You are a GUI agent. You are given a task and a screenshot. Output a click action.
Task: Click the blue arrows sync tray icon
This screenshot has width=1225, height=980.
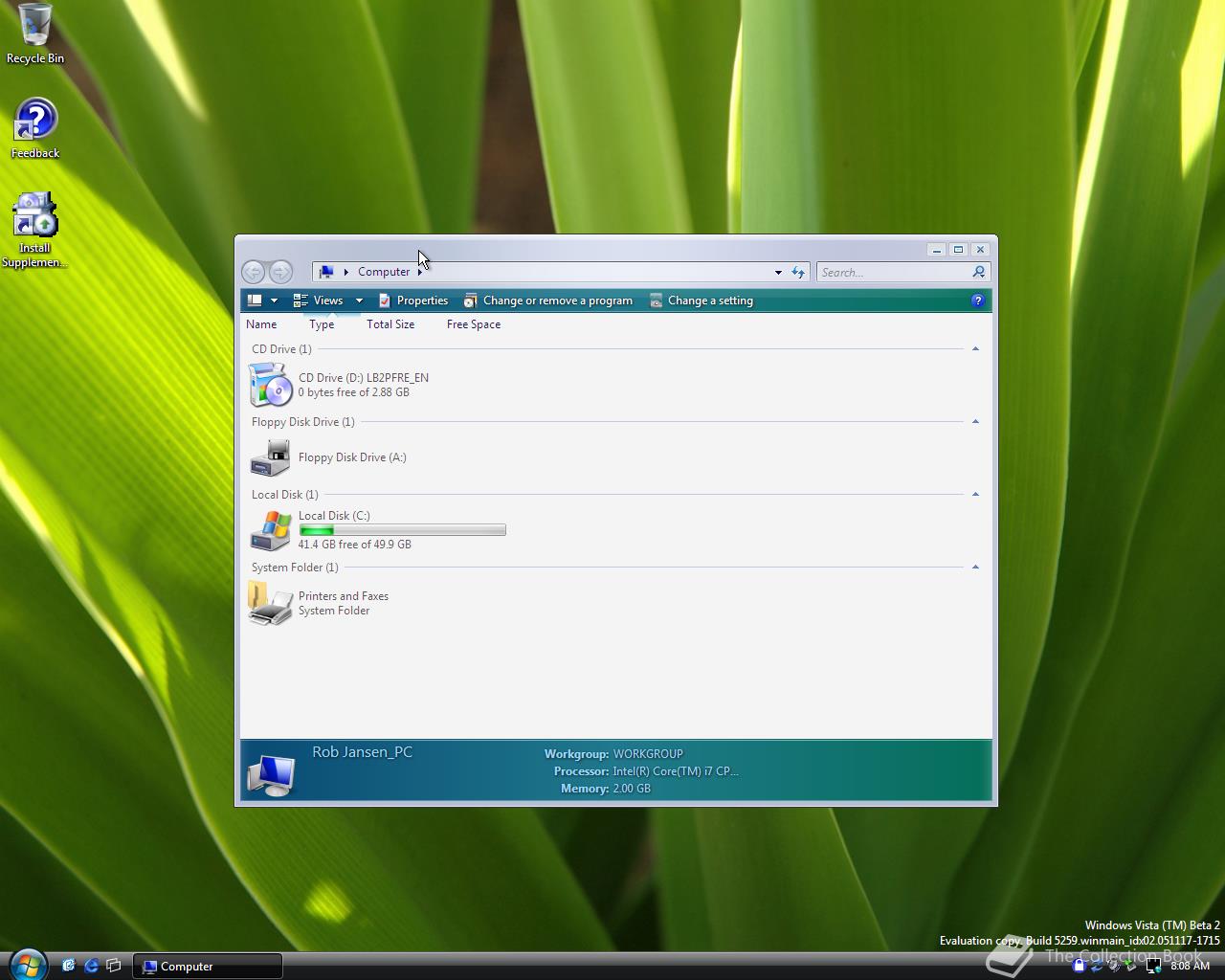(x=1097, y=967)
